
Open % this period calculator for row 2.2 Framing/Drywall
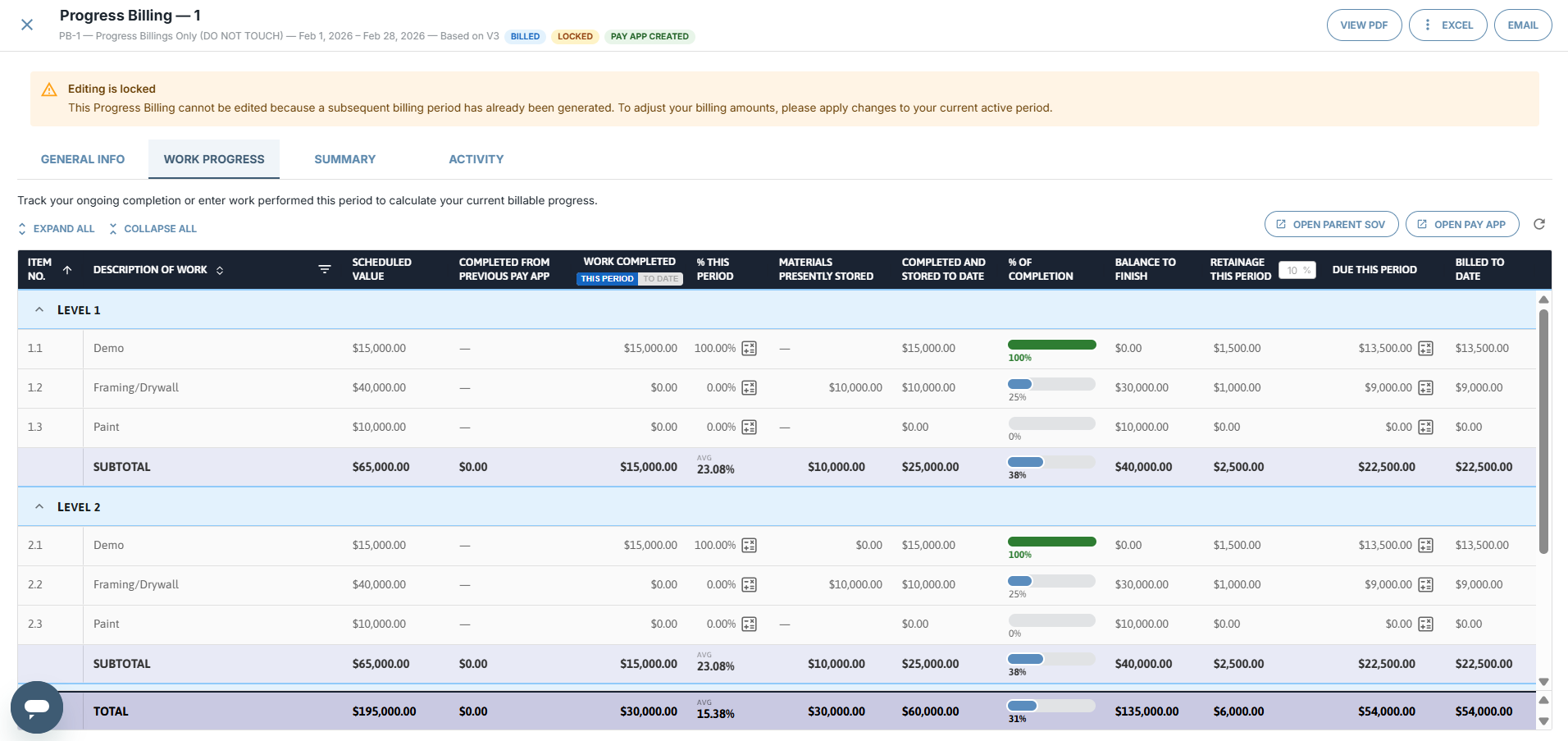click(x=749, y=584)
